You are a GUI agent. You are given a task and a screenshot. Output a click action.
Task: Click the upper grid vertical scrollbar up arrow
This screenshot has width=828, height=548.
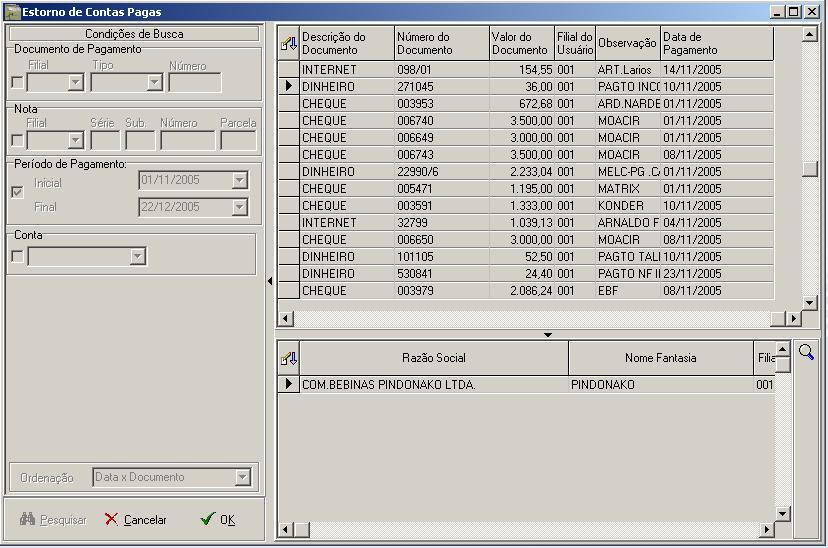[x=810, y=34]
